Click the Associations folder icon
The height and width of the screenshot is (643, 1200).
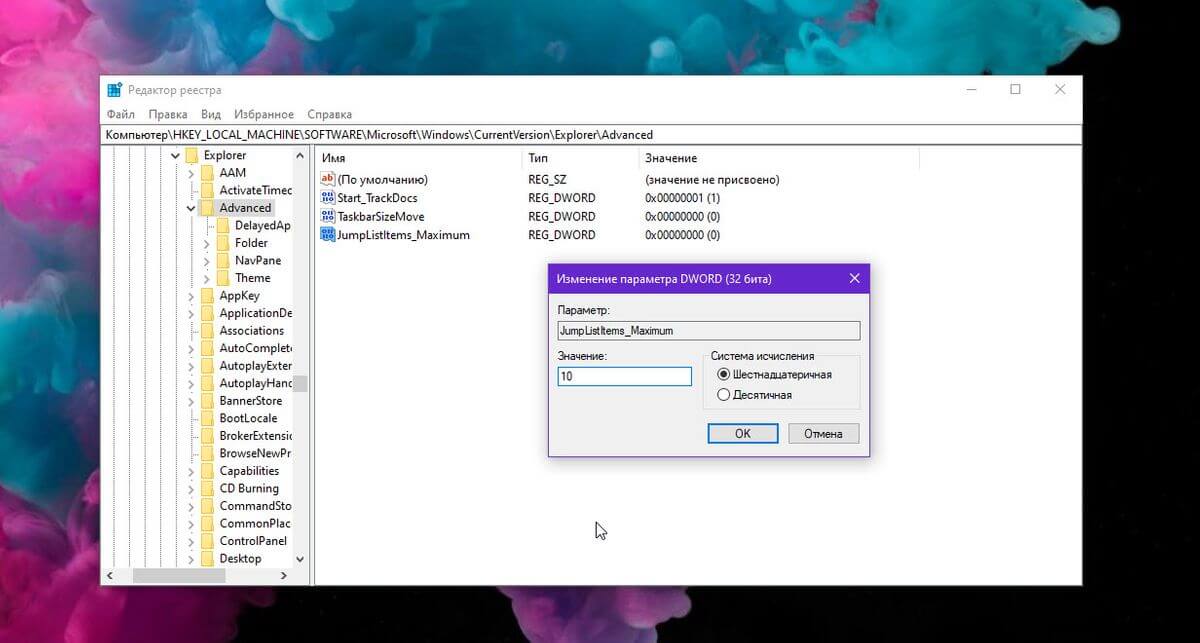(207, 330)
